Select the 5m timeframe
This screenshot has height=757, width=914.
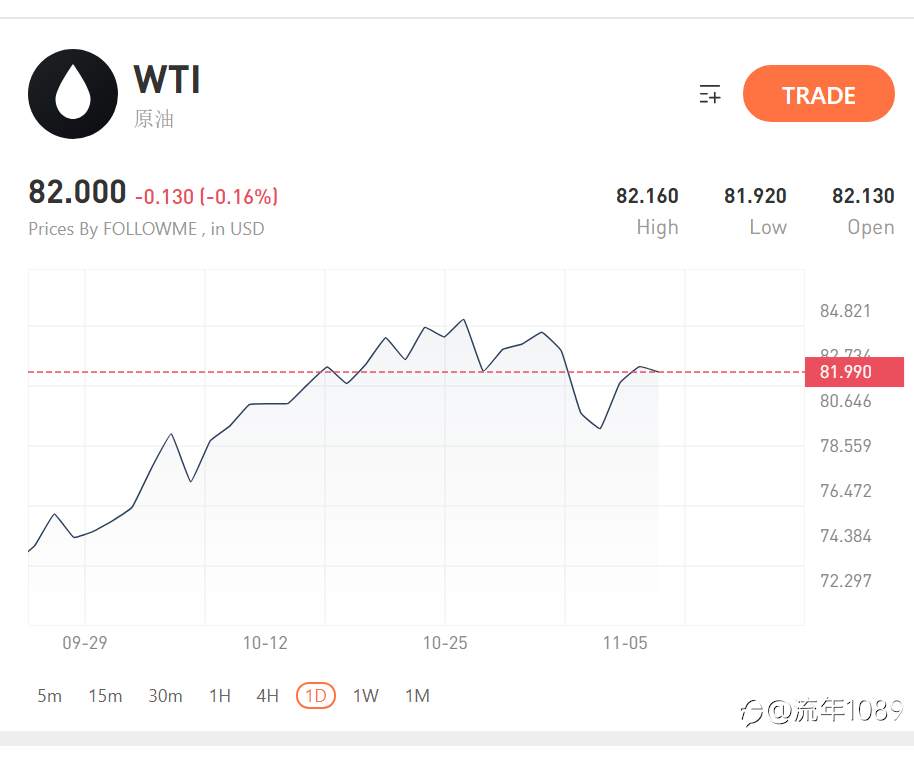click(50, 696)
